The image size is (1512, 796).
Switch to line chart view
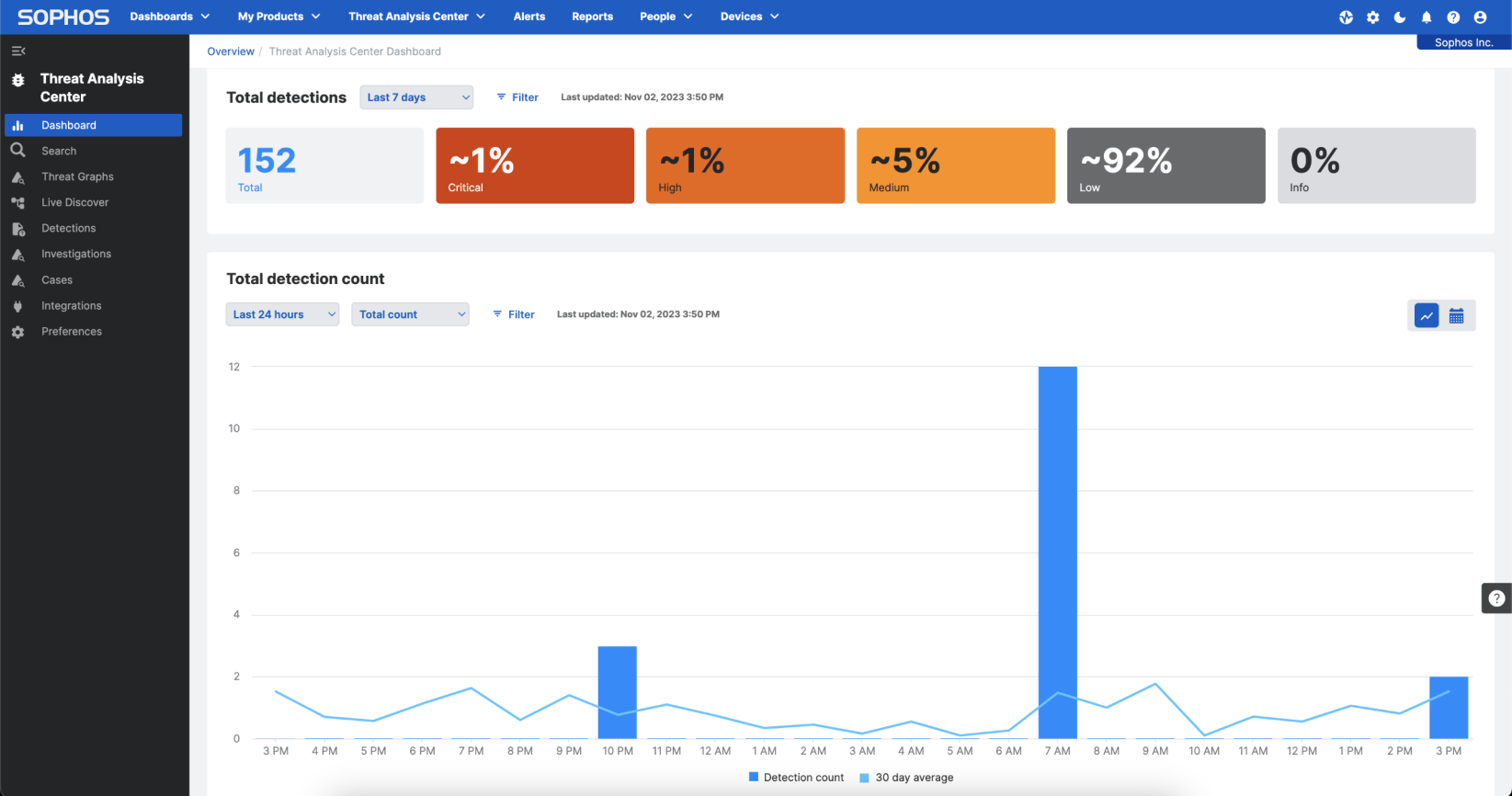(1427, 316)
